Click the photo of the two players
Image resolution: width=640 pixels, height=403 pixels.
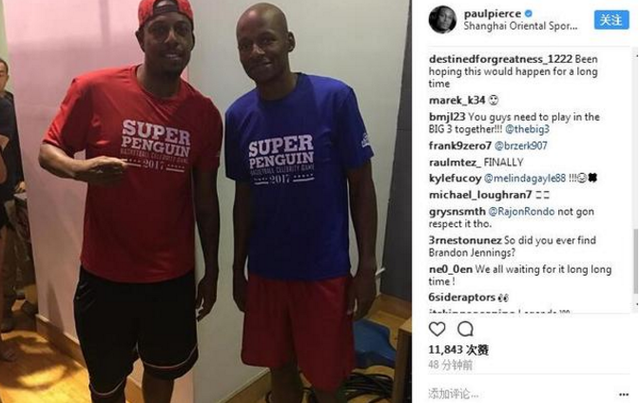point(206,201)
